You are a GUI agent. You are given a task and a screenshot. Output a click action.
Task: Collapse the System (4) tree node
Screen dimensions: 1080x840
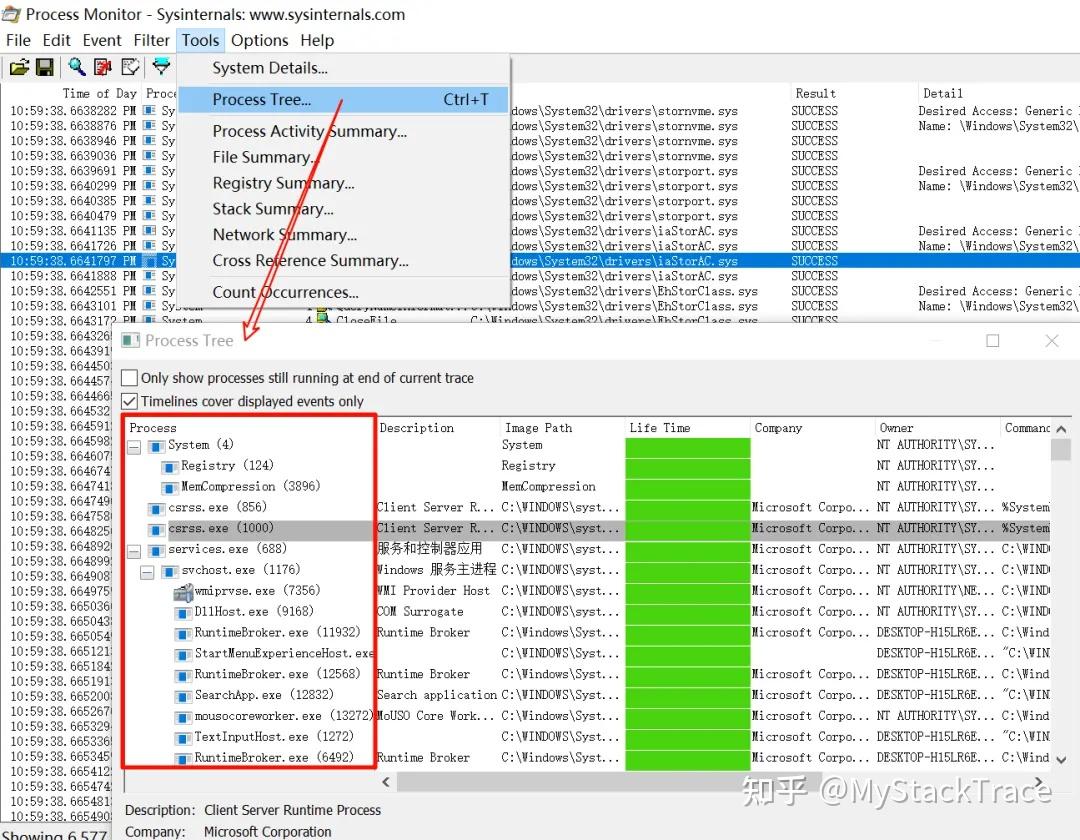click(x=134, y=448)
